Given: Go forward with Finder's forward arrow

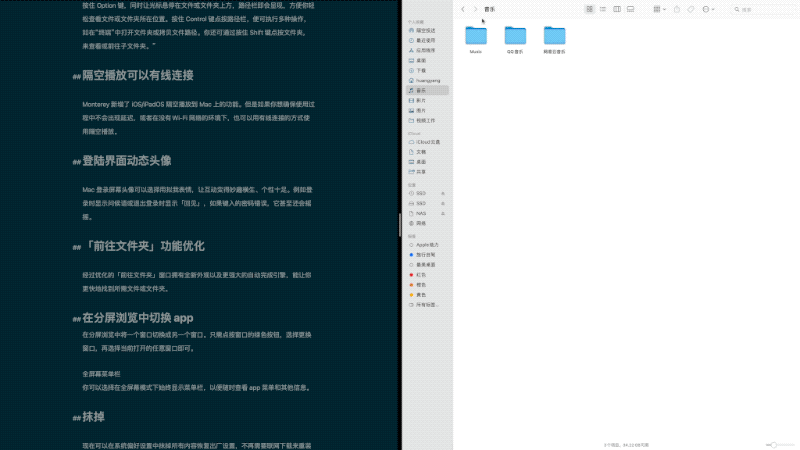Looking at the screenshot, I should coord(475,9).
